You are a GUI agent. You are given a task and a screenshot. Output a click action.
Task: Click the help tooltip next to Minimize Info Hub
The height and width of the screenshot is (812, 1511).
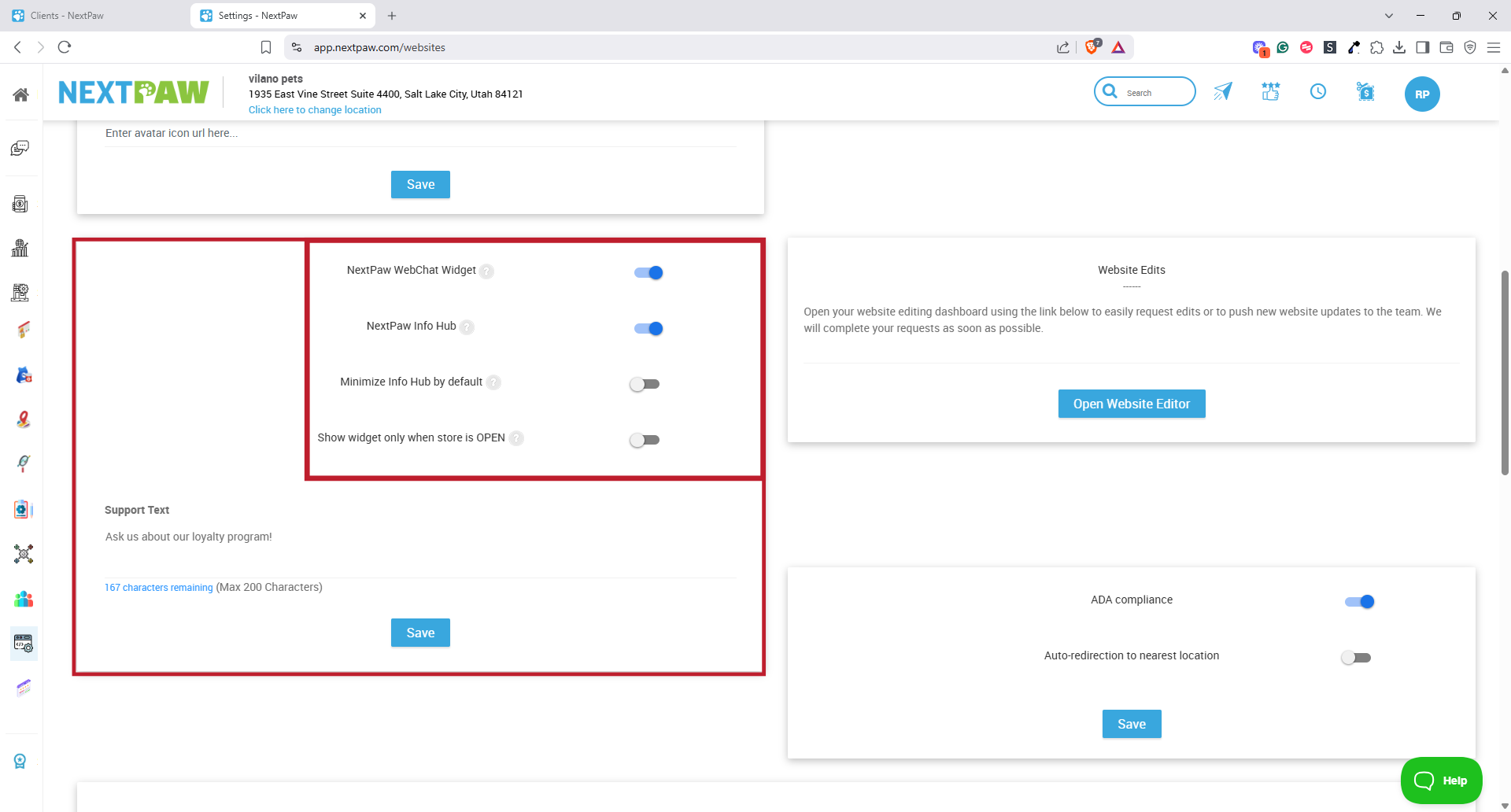coord(493,382)
